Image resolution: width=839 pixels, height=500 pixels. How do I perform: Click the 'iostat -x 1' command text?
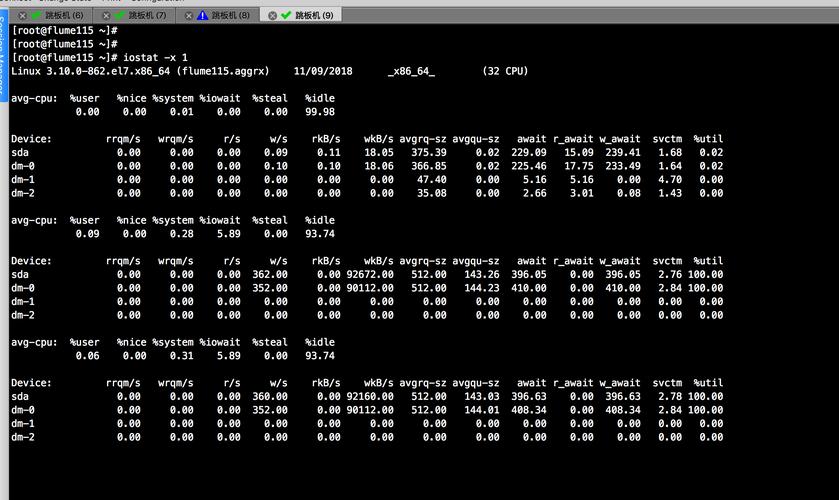(x=155, y=57)
